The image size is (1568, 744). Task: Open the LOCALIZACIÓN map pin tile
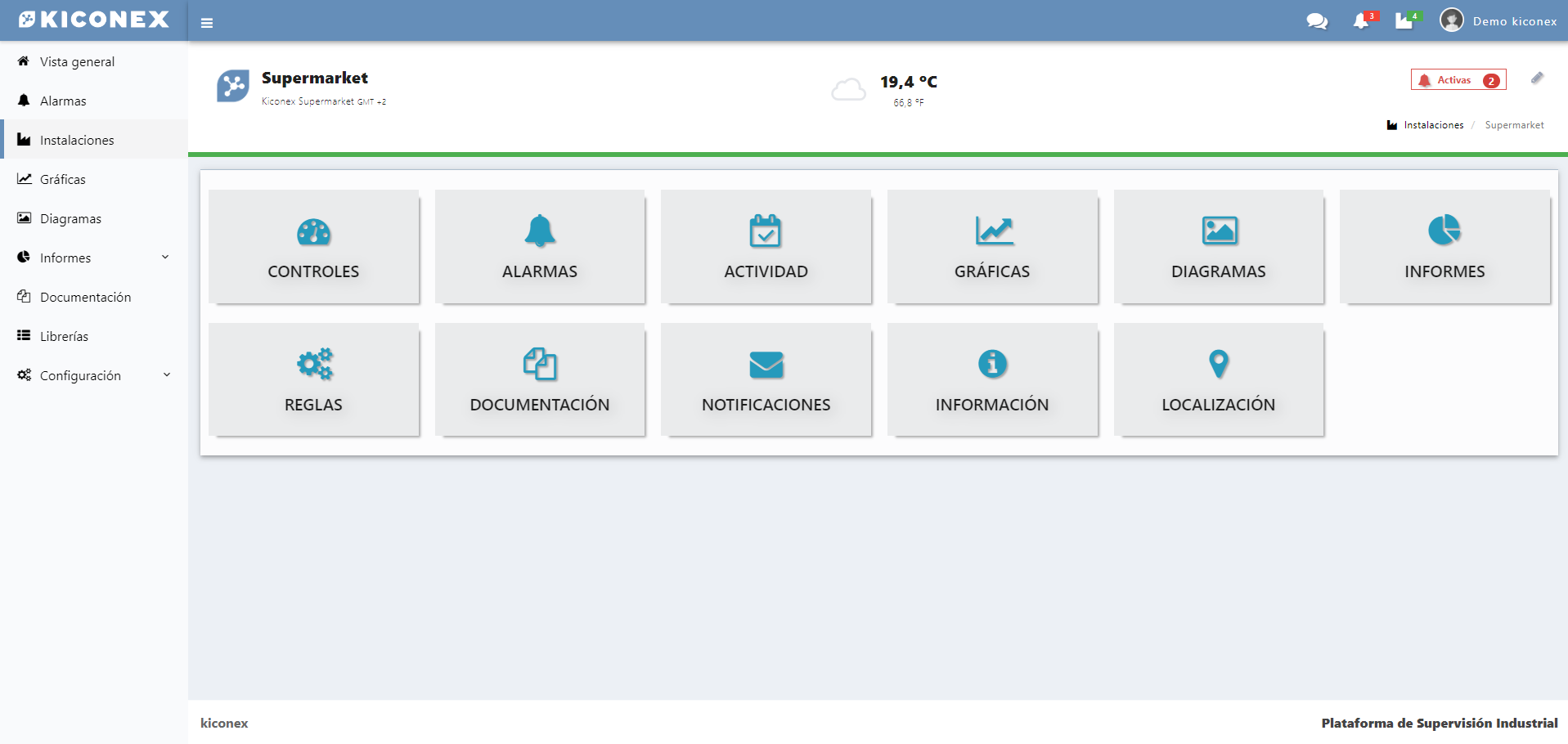pyautogui.click(x=1218, y=380)
